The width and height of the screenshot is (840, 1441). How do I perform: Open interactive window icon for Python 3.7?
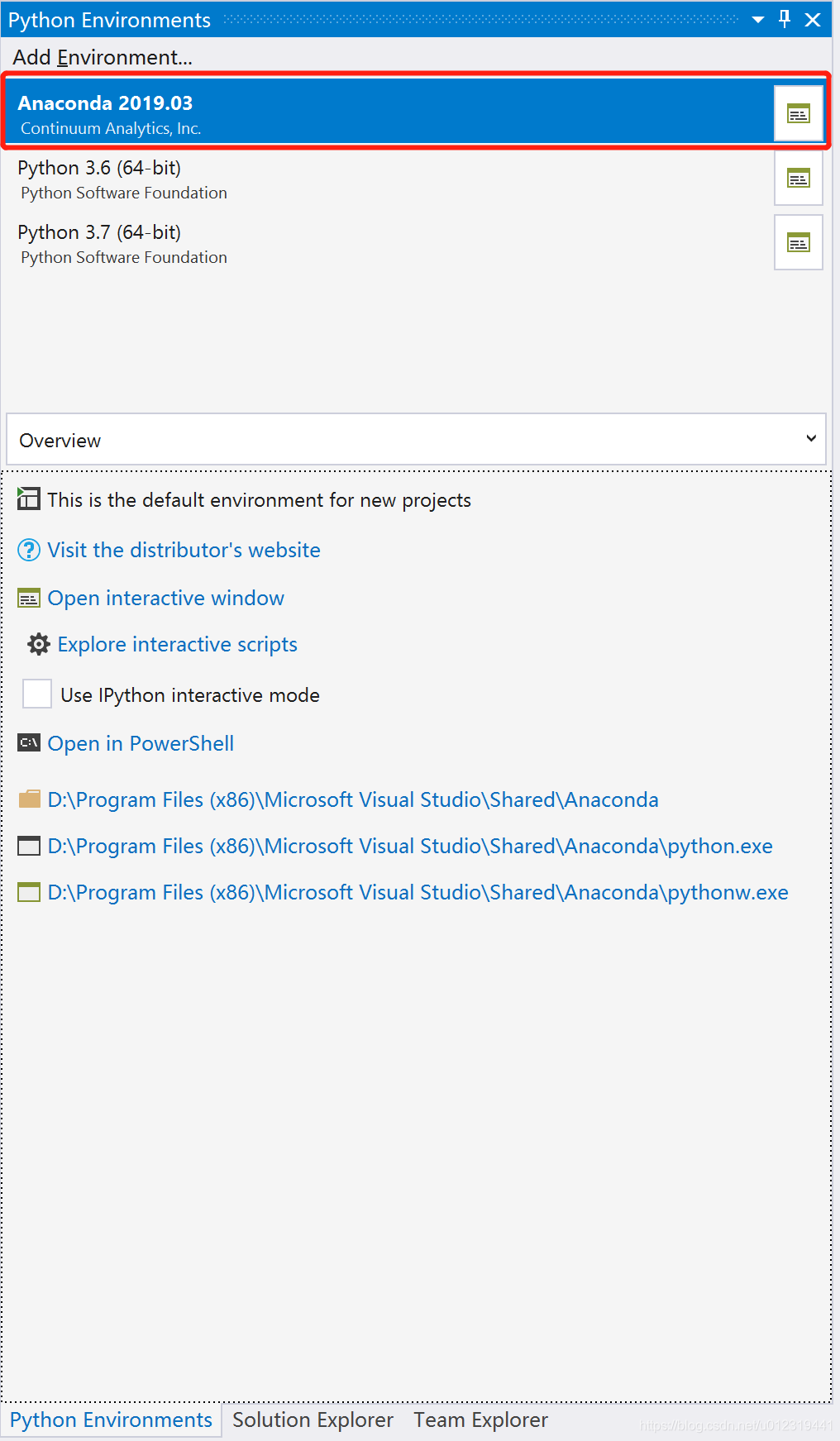[798, 243]
